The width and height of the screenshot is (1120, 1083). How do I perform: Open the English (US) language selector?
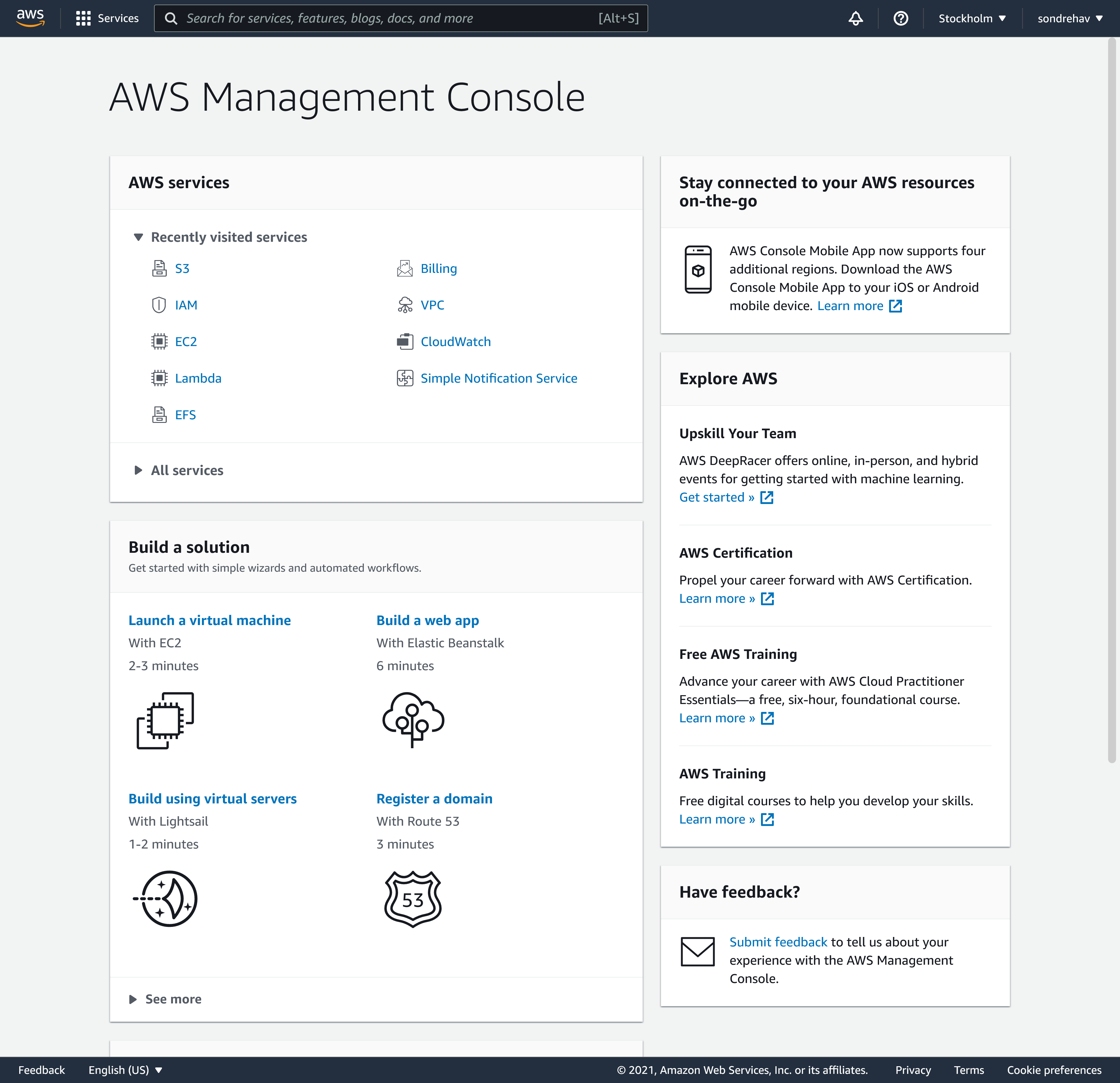tap(125, 1070)
